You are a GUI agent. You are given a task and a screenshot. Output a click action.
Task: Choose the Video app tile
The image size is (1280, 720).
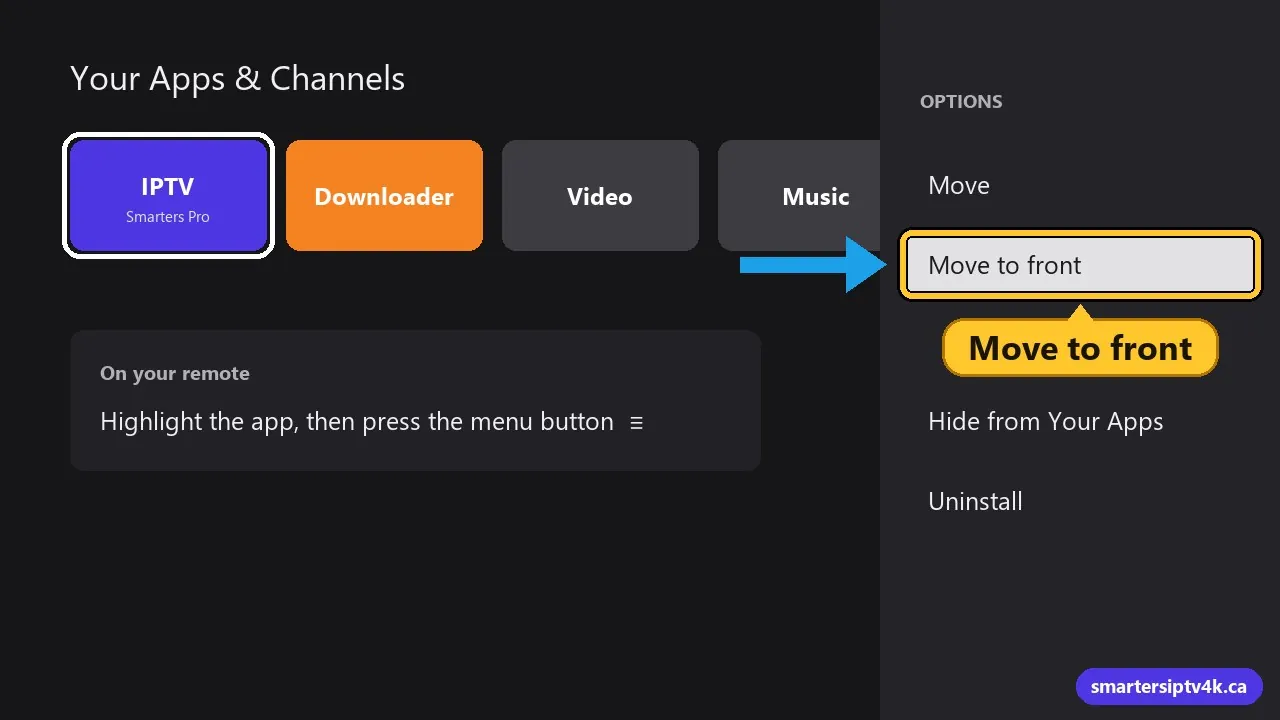pos(600,196)
